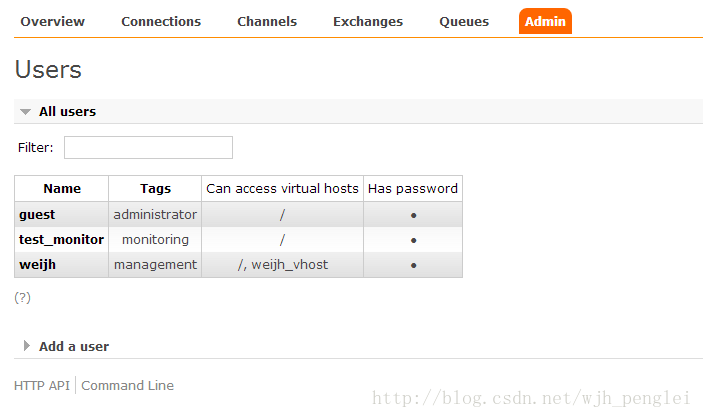This screenshot has height=418, width=703.
Task: Open the weijh user page
Action: pos(37,265)
